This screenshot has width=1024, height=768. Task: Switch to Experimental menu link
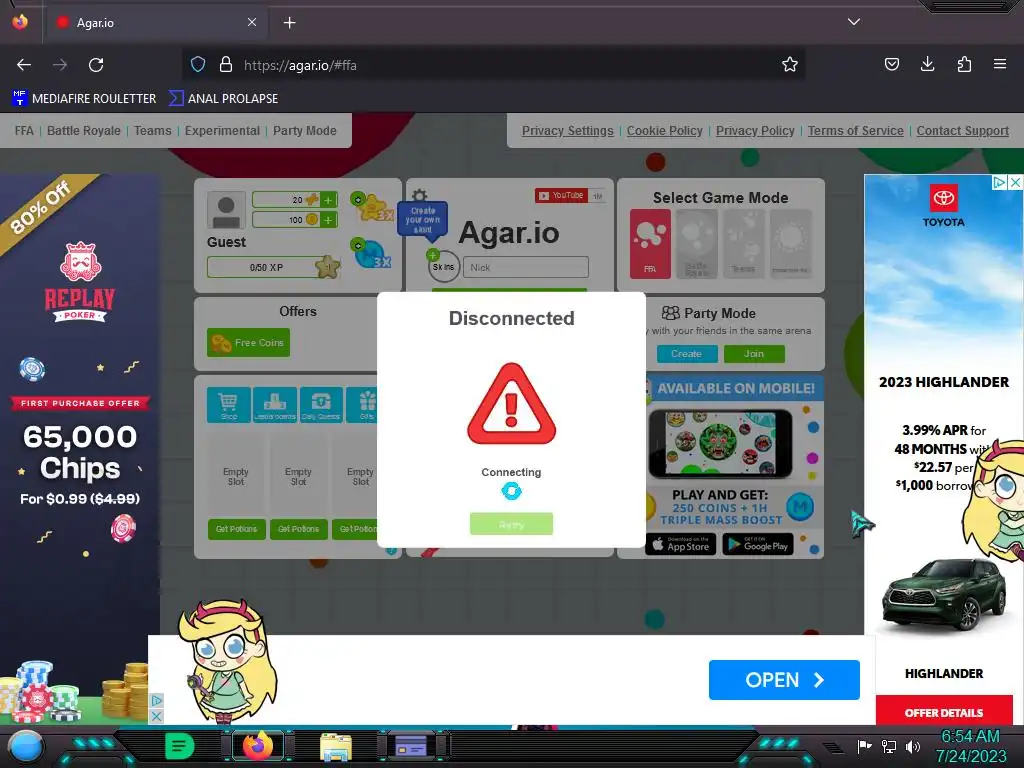(x=222, y=131)
